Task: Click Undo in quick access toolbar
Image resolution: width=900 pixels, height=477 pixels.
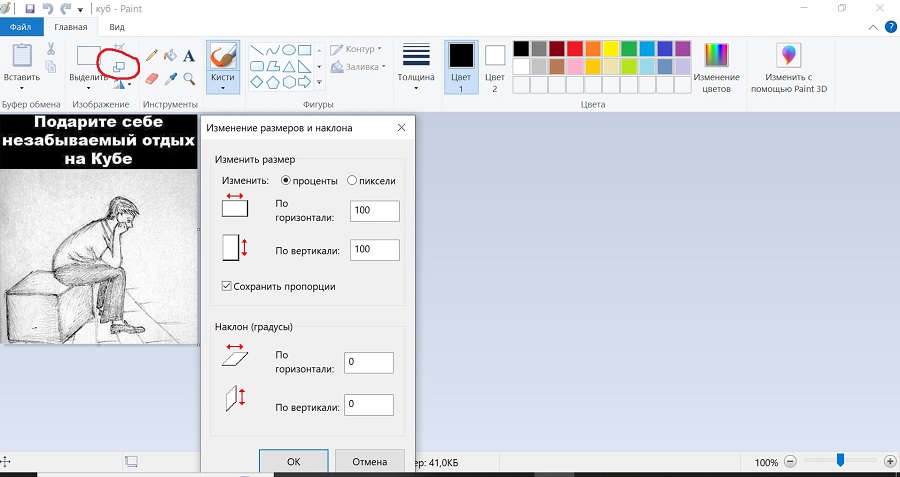Action: pyautogui.click(x=48, y=9)
